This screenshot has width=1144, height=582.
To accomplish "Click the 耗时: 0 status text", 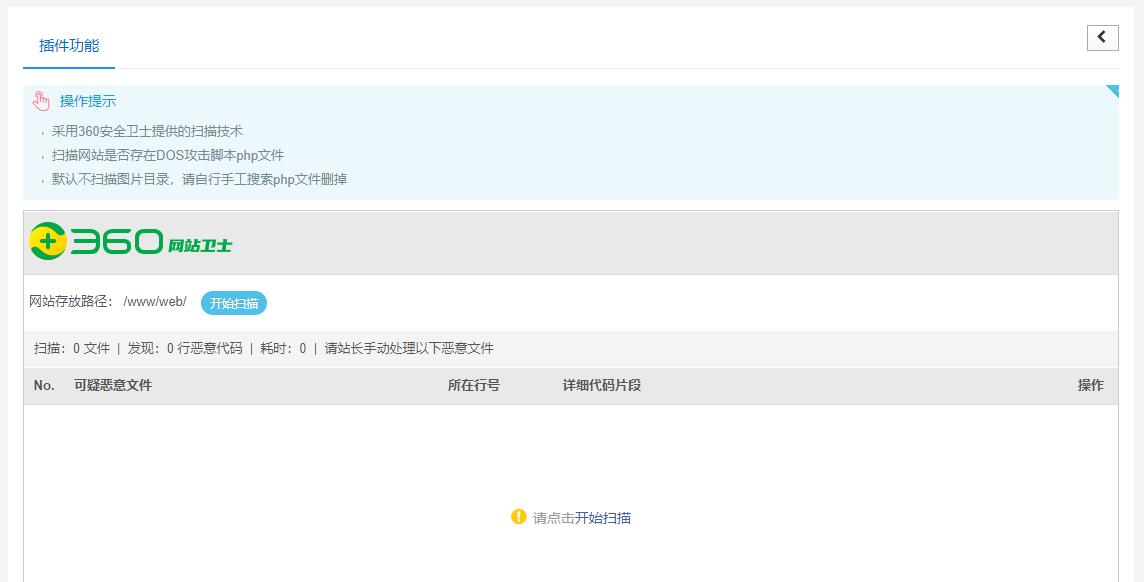I will pyautogui.click(x=283, y=349).
